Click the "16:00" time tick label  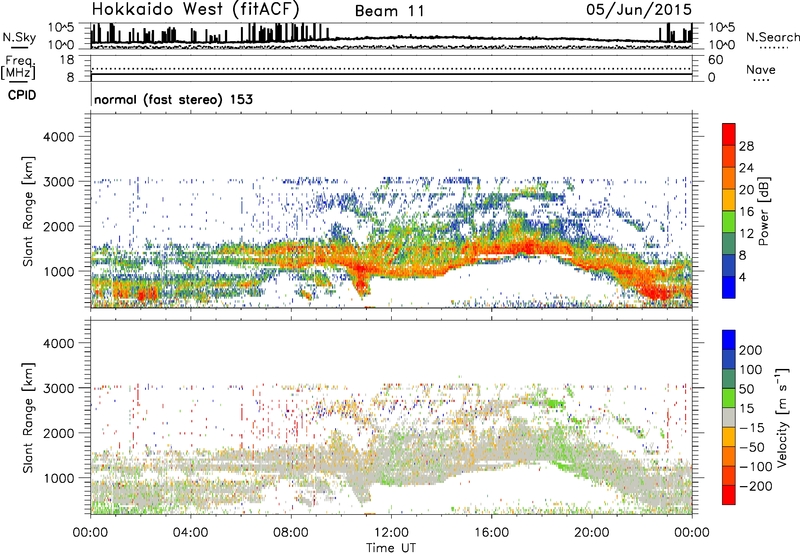tap(491, 533)
